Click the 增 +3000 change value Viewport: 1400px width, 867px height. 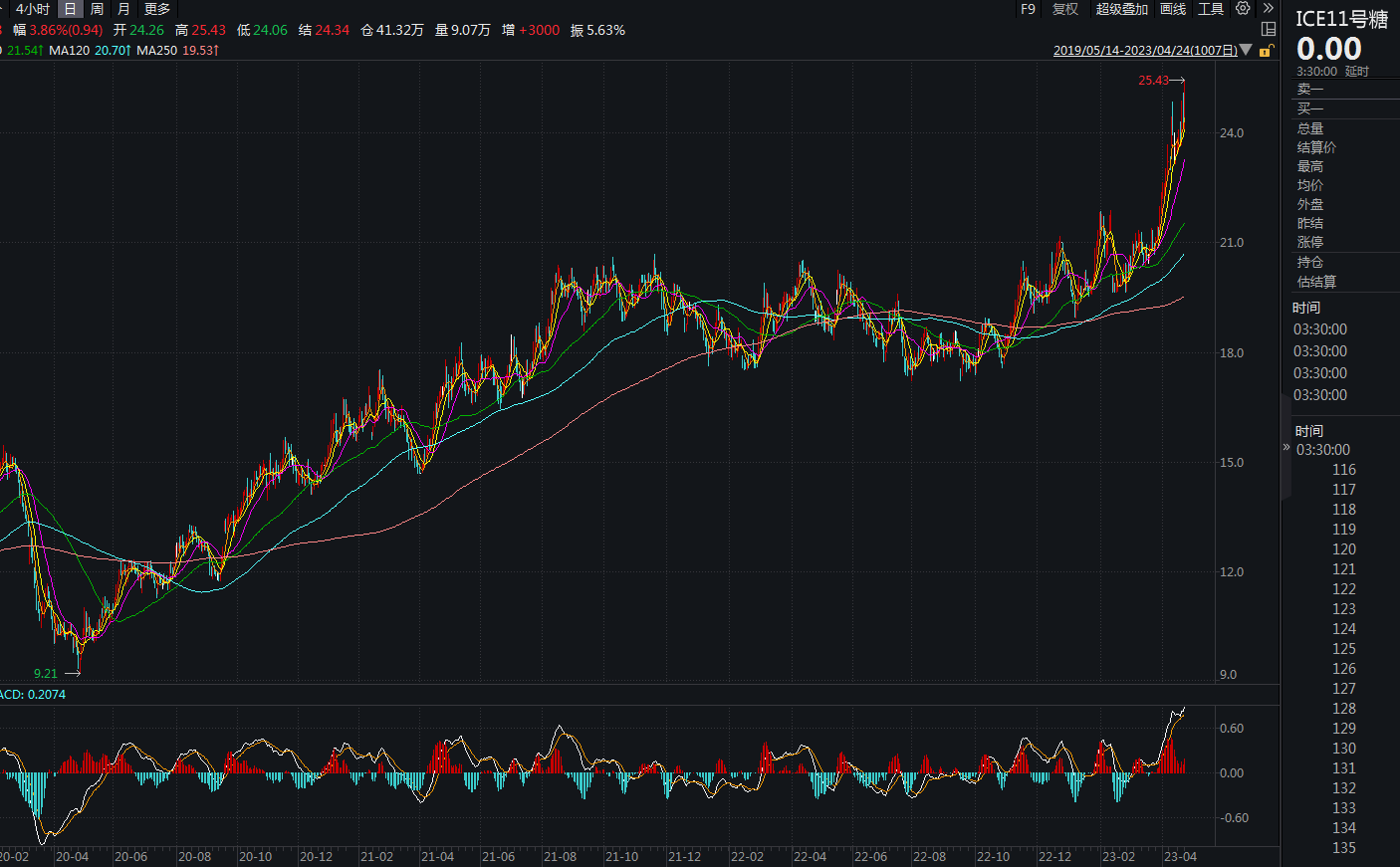[x=531, y=30]
